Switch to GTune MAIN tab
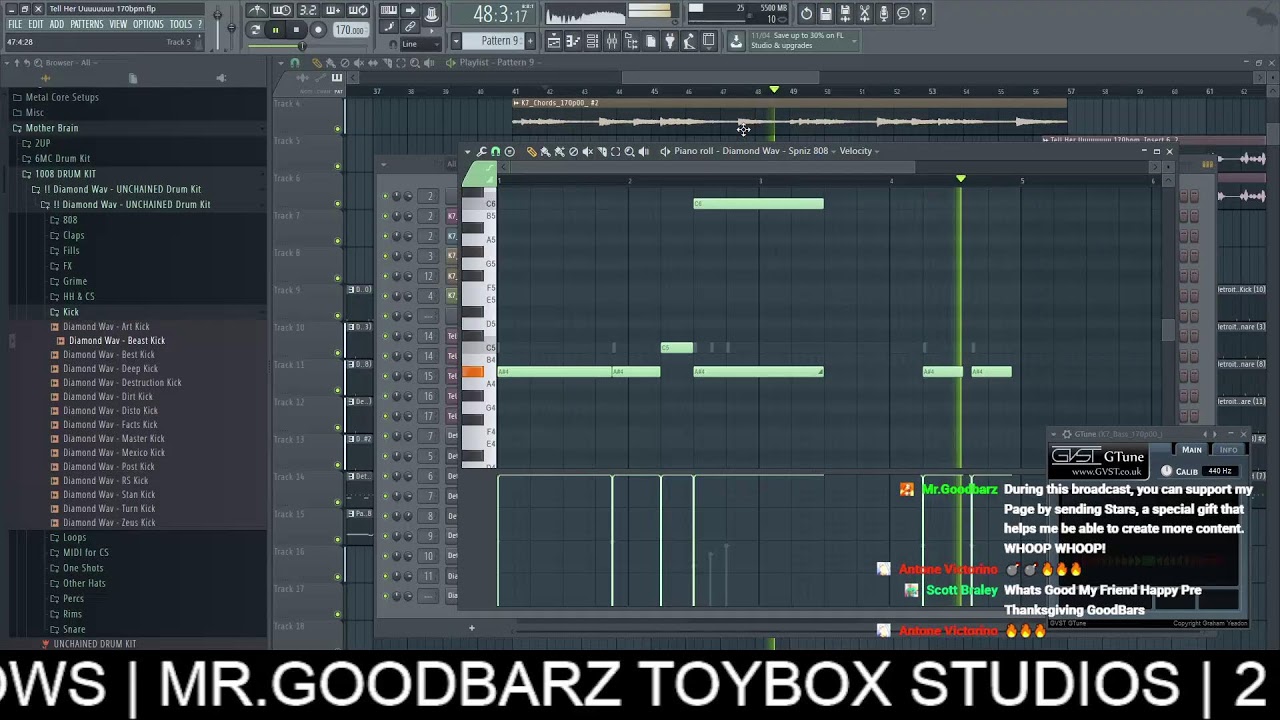This screenshot has height=720, width=1280. tap(1192, 450)
